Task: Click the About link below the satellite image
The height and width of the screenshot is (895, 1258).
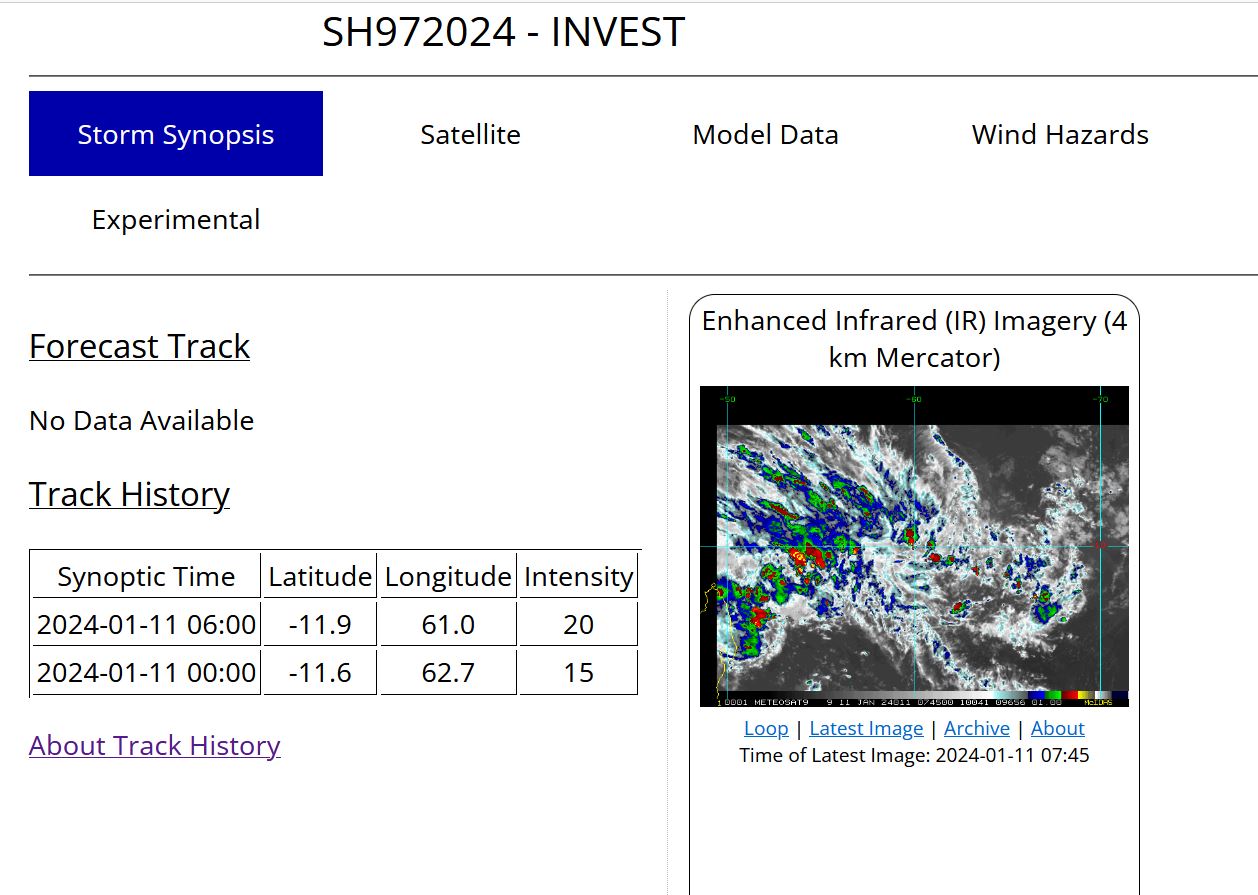Action: click(x=1057, y=728)
